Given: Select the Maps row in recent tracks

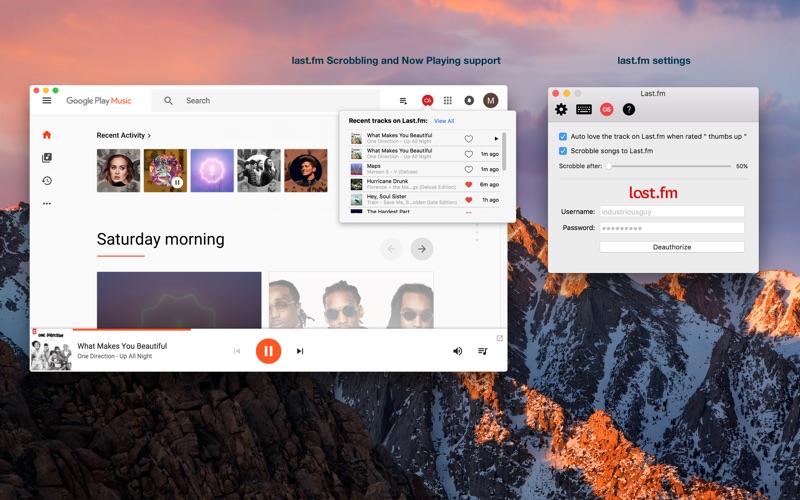Looking at the screenshot, I should [424, 169].
